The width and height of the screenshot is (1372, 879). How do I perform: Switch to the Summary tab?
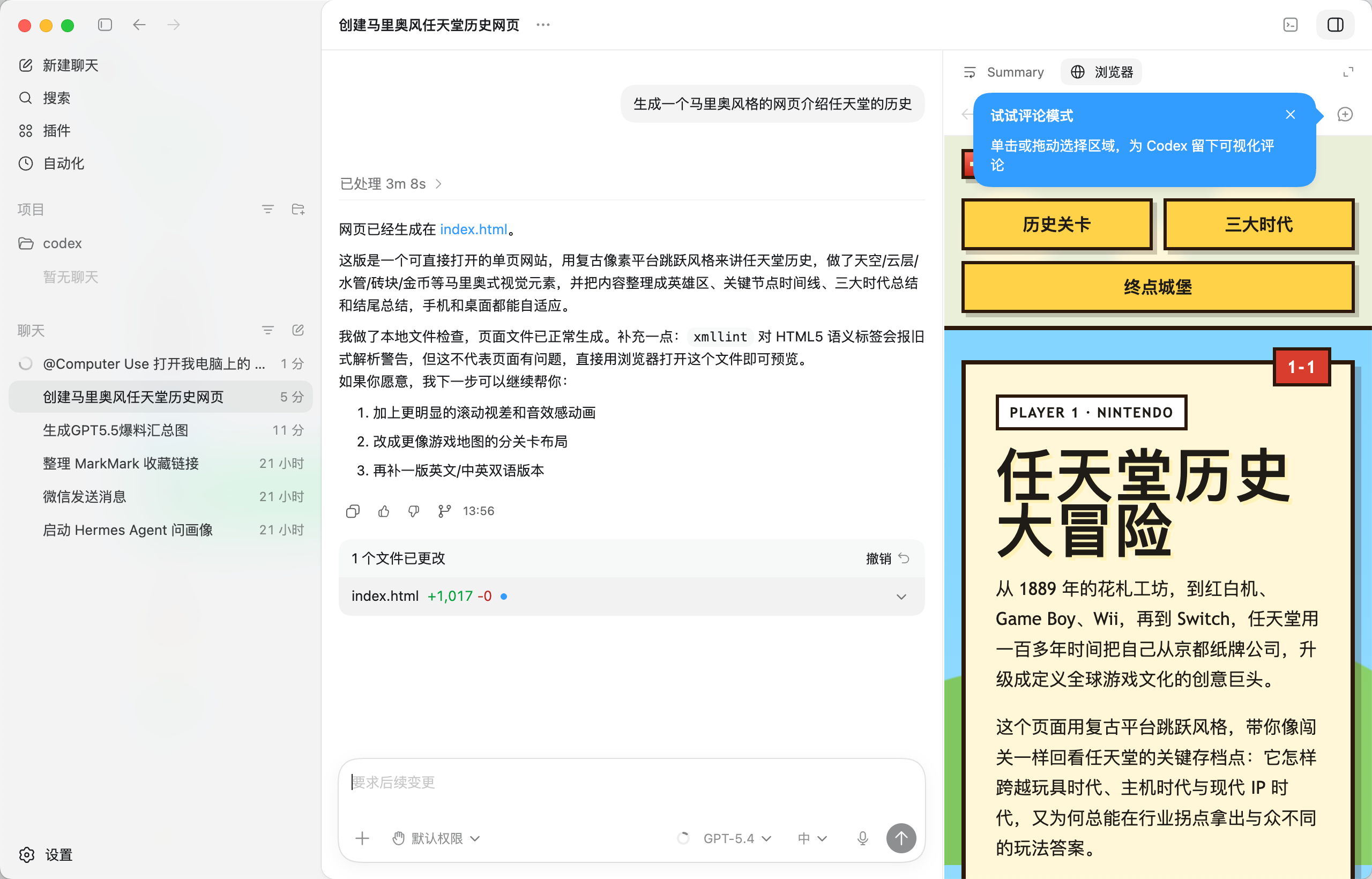[1004, 72]
